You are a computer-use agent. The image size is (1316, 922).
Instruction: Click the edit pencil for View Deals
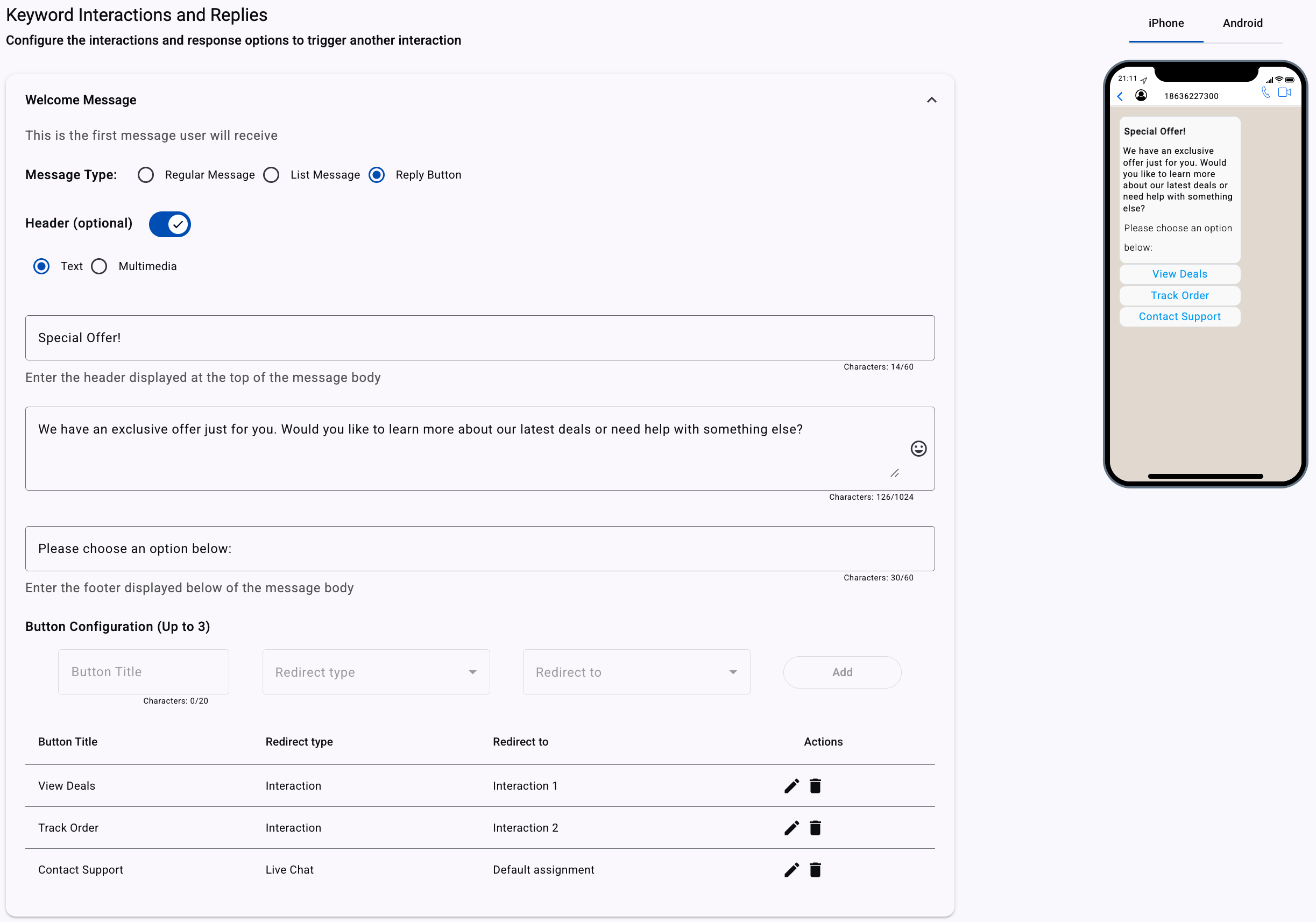tap(791, 785)
